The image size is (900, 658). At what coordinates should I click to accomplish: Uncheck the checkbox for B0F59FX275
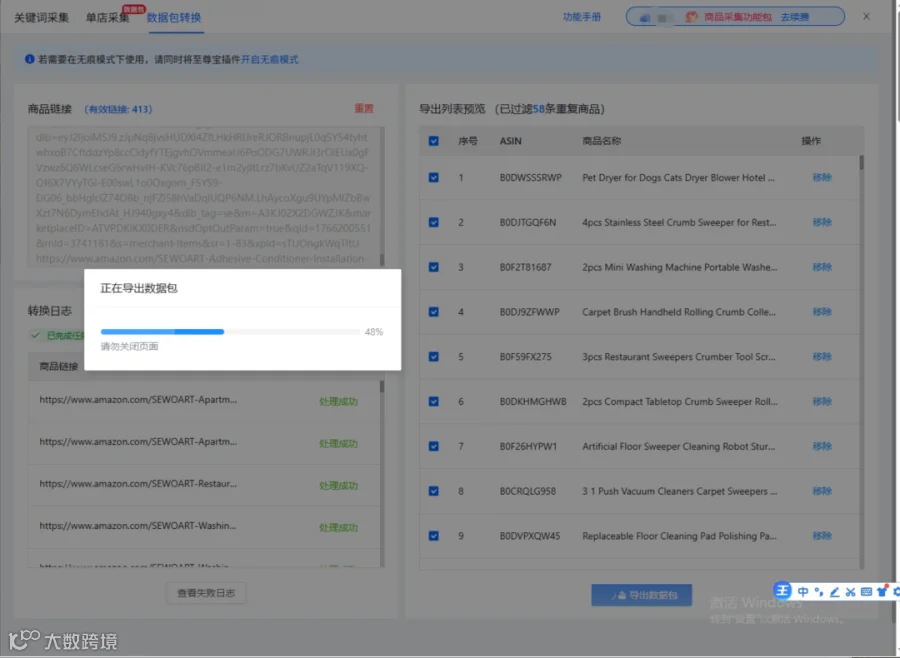(434, 357)
